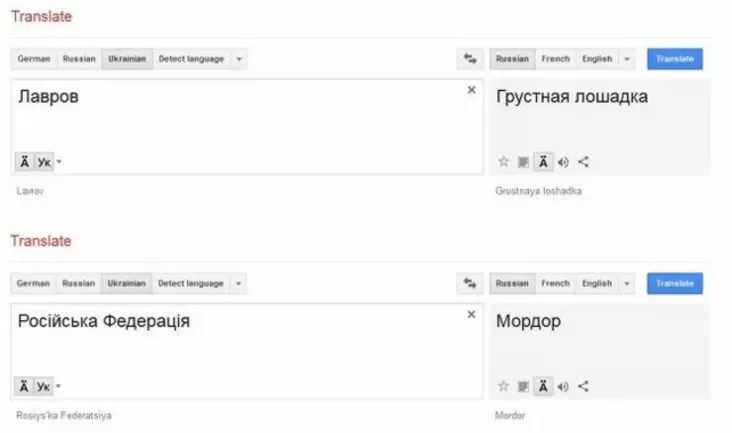The width and height of the screenshot is (732, 433).
Task: Toggle phonetic Ä button below Лавров input
Action: (x=24, y=162)
